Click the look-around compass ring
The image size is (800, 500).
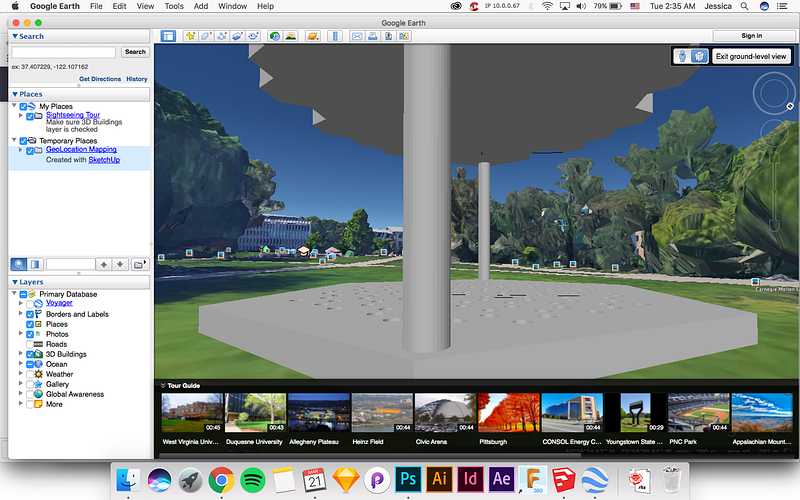click(773, 93)
